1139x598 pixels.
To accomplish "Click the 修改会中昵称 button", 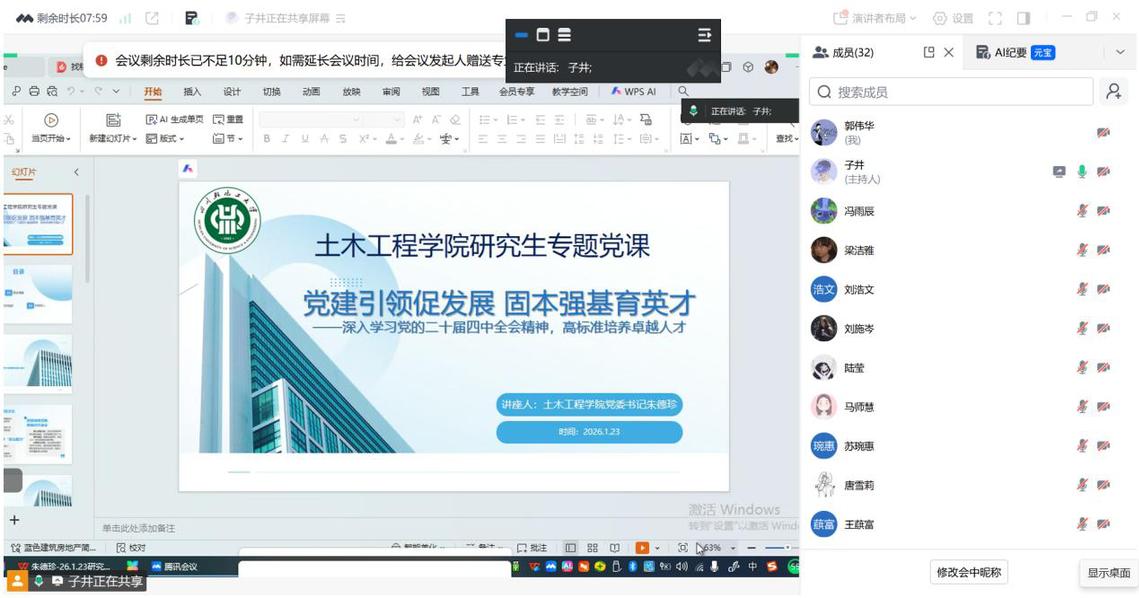I will (x=968, y=572).
